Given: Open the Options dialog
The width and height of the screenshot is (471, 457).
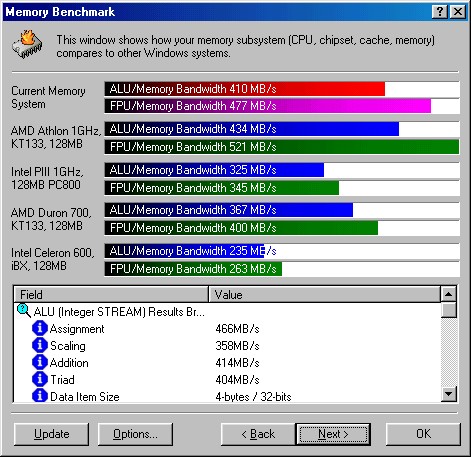Looking at the screenshot, I should (x=135, y=434).
